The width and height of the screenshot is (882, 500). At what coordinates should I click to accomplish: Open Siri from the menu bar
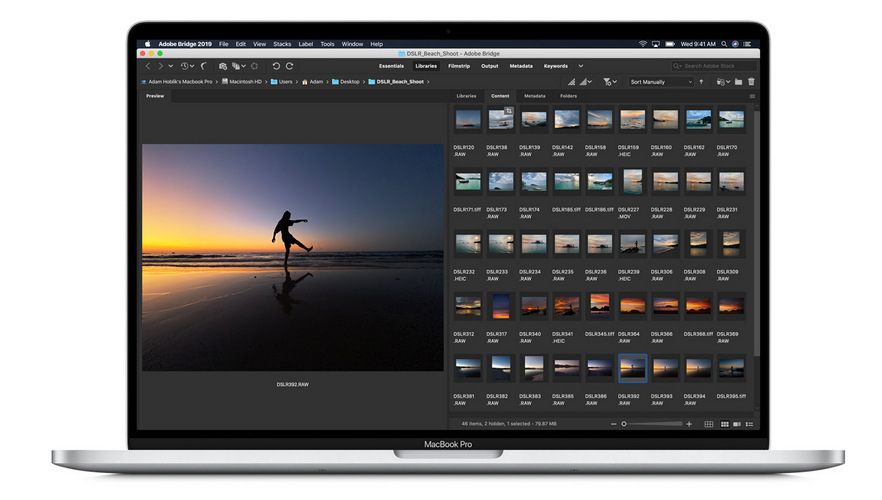click(x=735, y=44)
